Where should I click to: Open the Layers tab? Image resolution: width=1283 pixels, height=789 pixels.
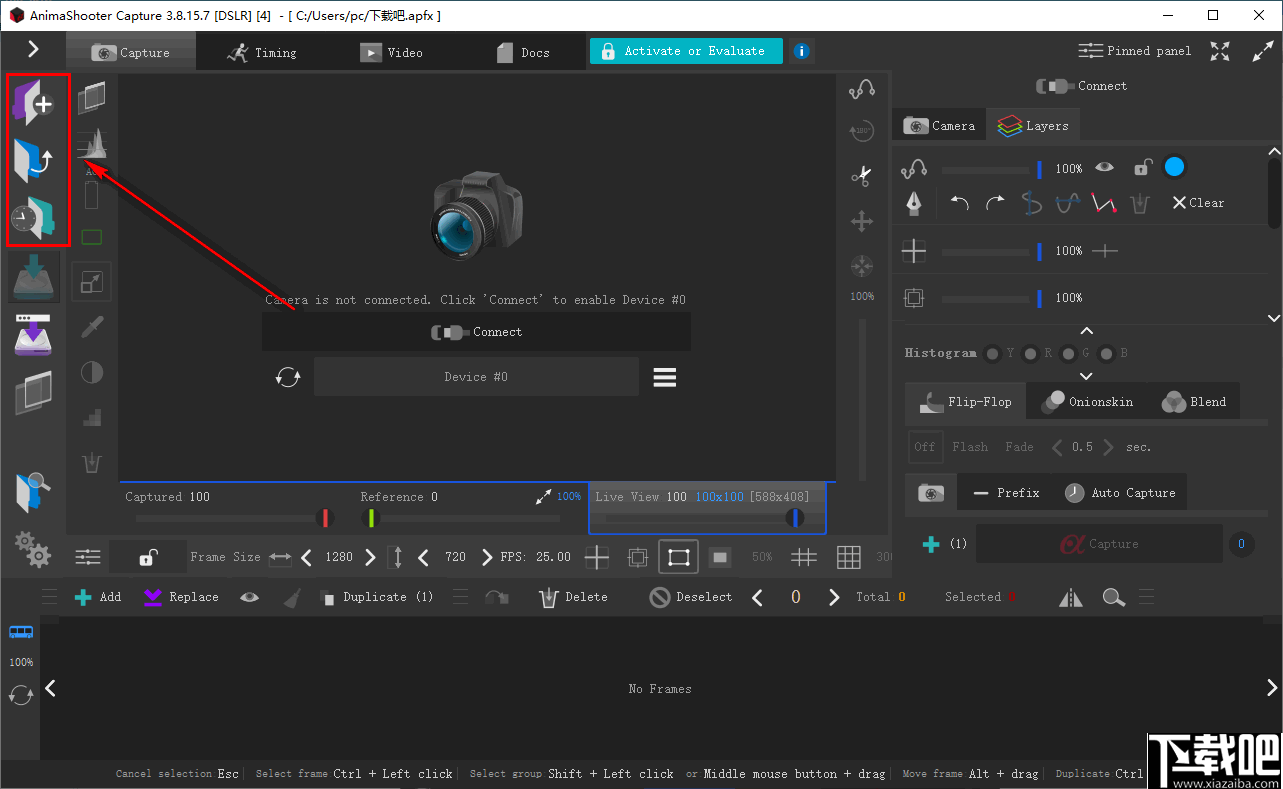[1033, 126]
